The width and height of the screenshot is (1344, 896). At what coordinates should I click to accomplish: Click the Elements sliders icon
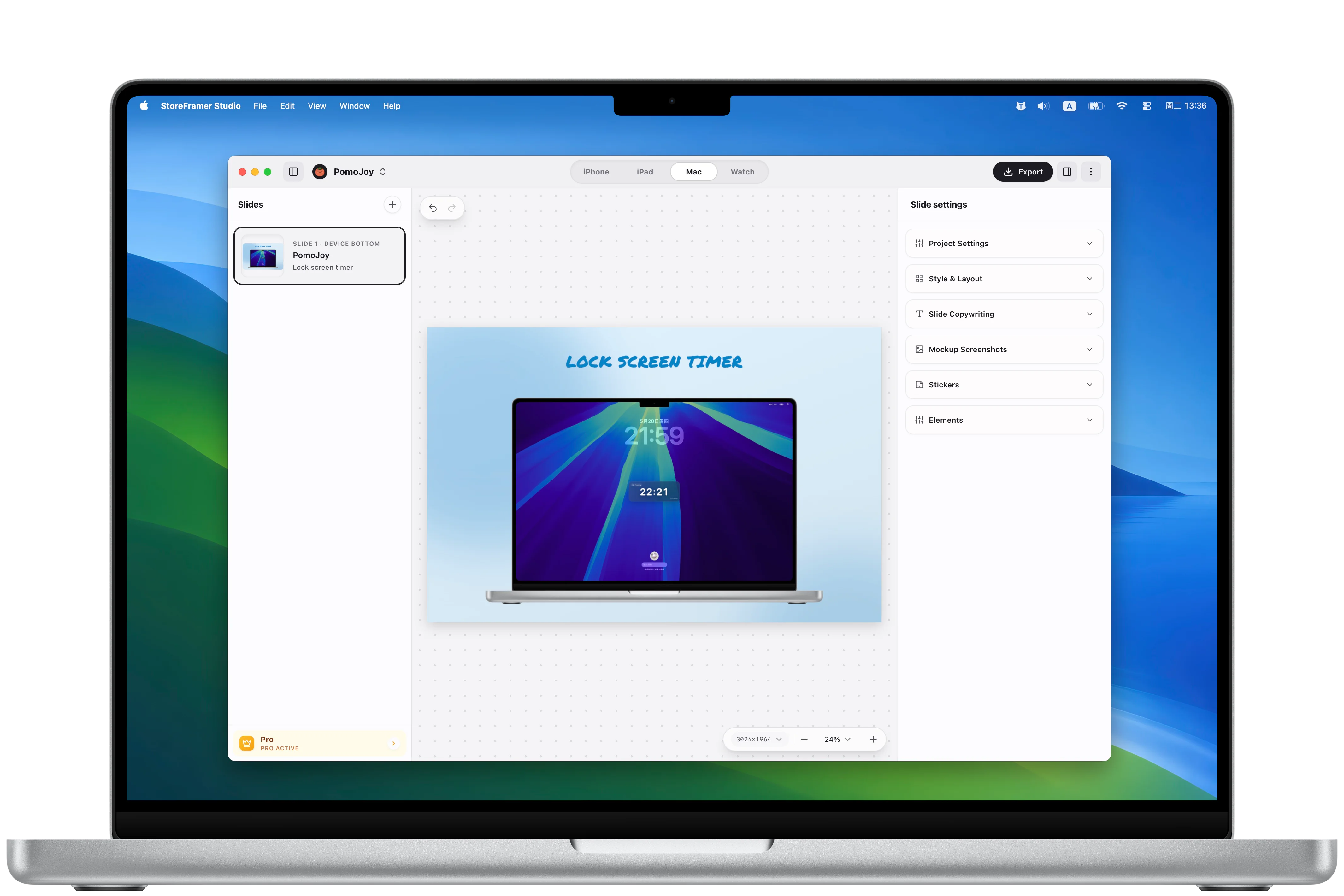919,420
